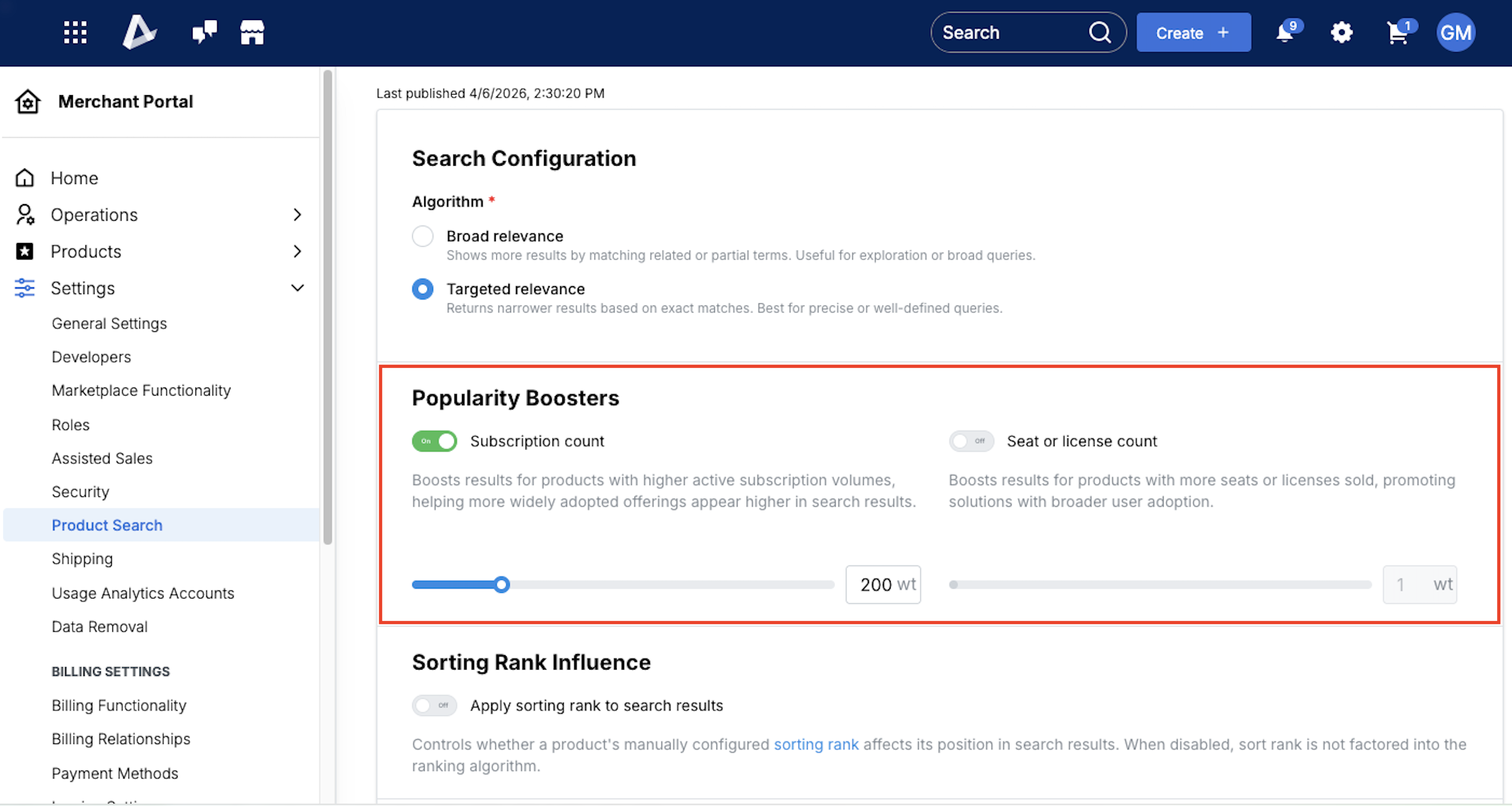Click the AppDirect logo icon
Viewport: 1512px width, 806px height.
click(x=139, y=32)
